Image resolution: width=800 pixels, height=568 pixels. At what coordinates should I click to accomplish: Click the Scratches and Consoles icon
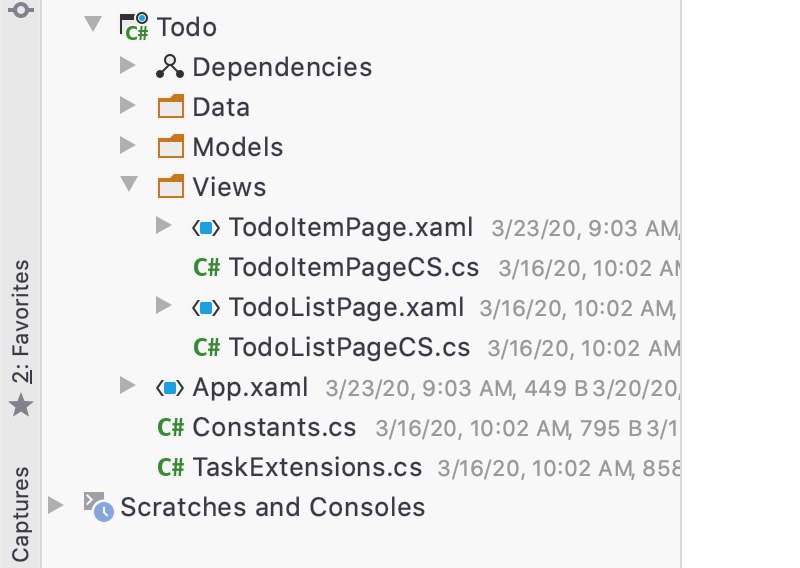pos(98,506)
